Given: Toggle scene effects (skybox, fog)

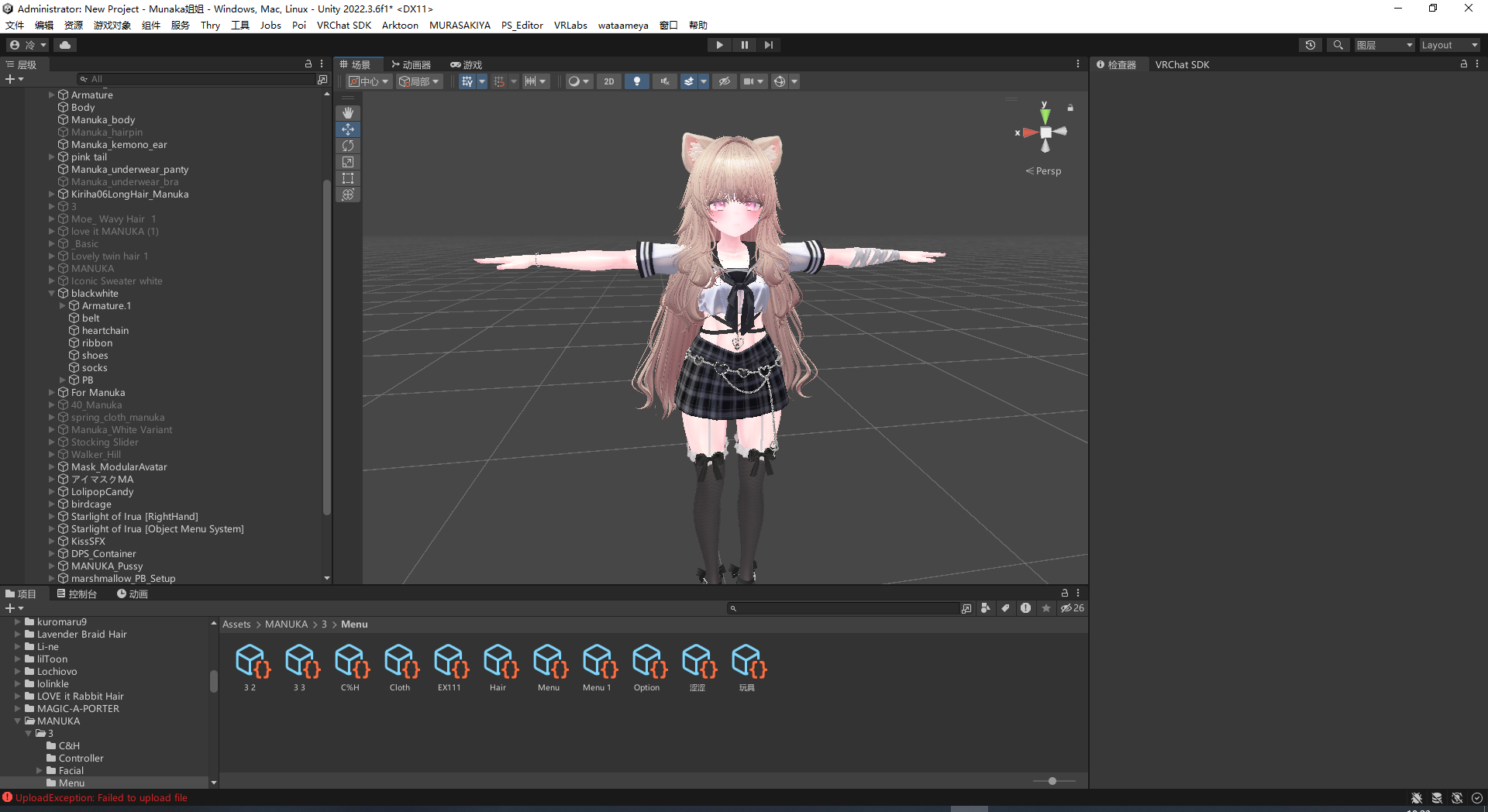Looking at the screenshot, I should click(x=688, y=81).
